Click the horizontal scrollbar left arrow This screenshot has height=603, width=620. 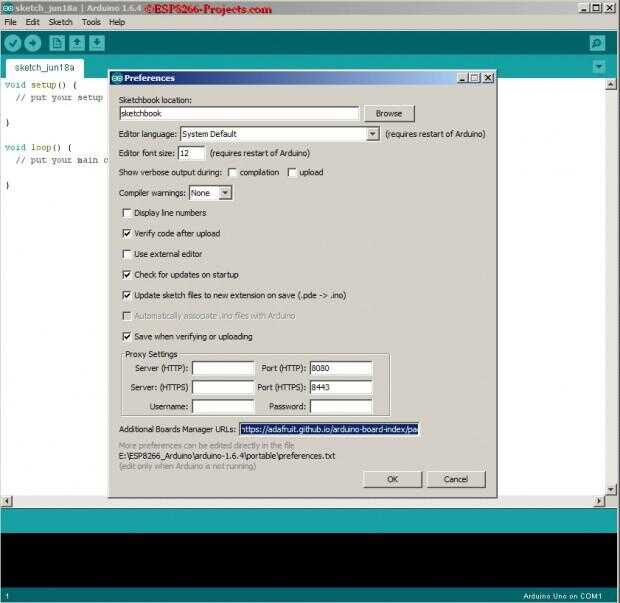(7, 501)
